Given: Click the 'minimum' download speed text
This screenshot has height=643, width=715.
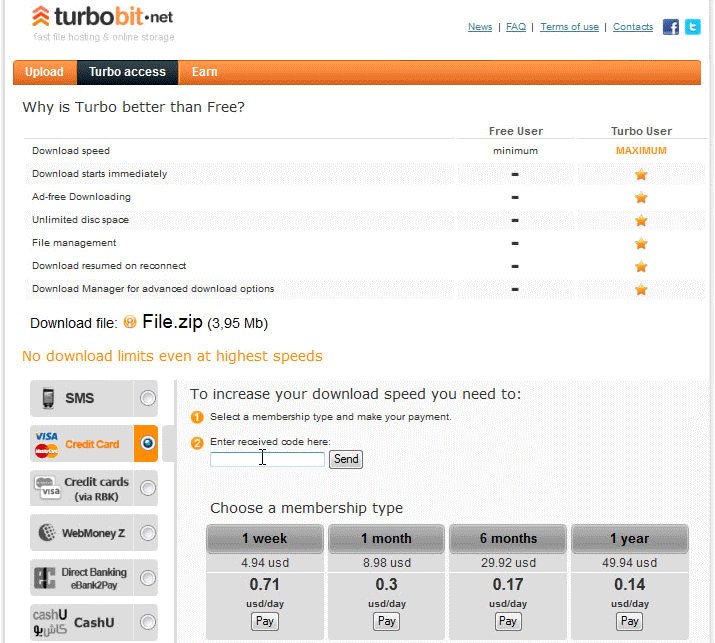Looking at the screenshot, I should [515, 150].
